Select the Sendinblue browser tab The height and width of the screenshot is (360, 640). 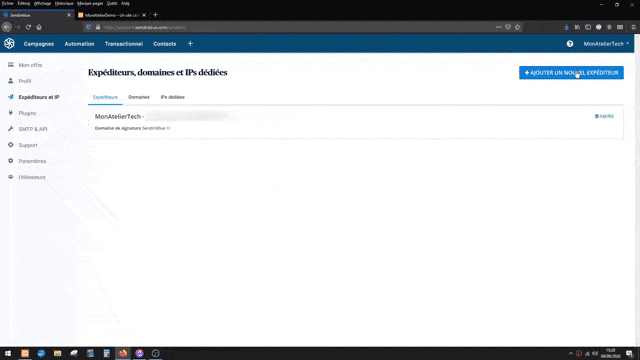click(37, 15)
